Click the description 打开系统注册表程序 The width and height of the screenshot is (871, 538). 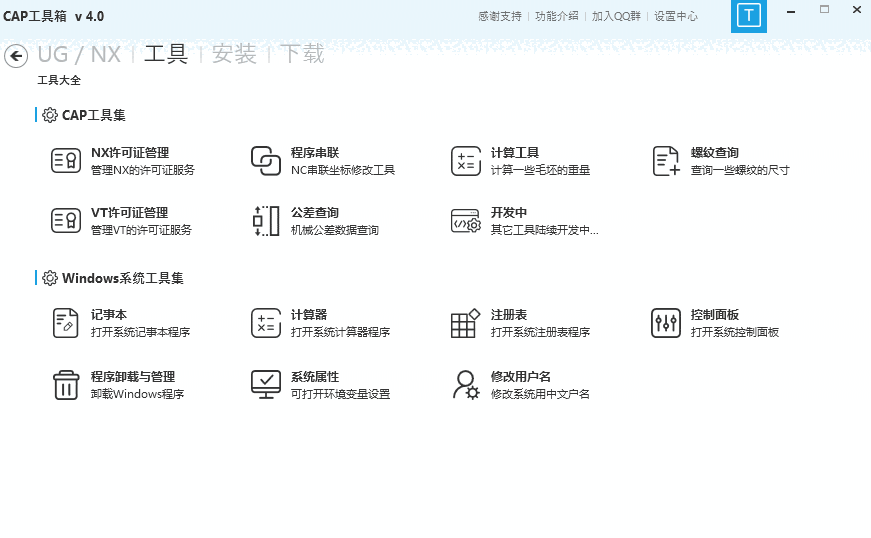click(x=540, y=332)
